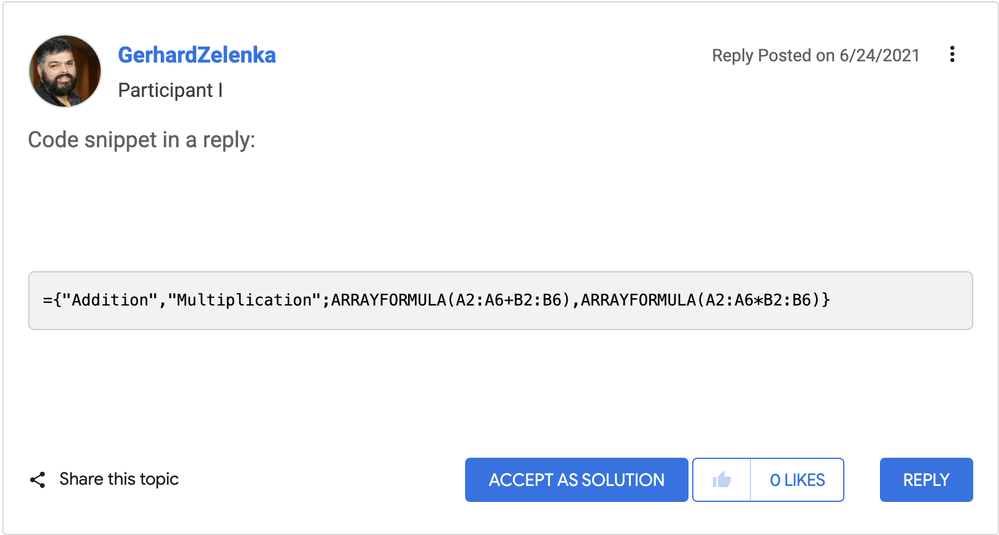Click the Reply Posted on 6/24/2021 date
This screenshot has height=535, width=999.
[x=816, y=55]
